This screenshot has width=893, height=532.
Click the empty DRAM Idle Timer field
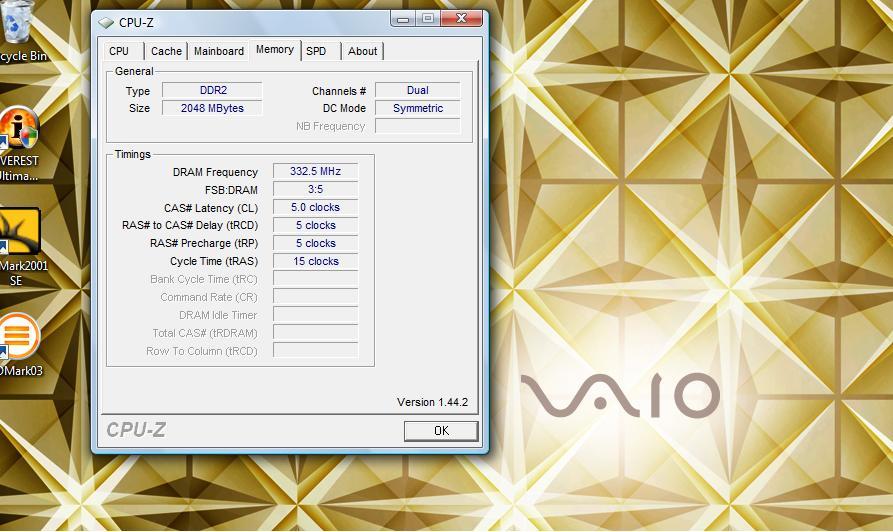point(316,315)
